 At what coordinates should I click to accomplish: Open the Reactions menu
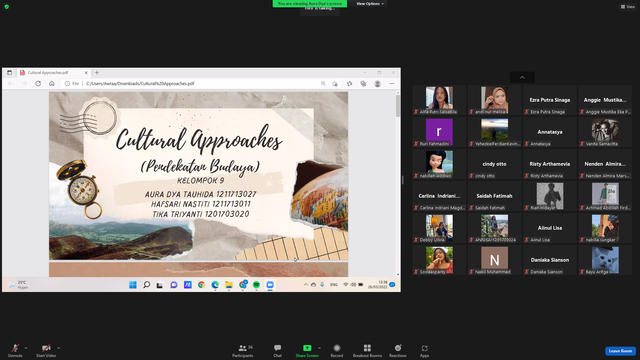pyautogui.click(x=398, y=350)
